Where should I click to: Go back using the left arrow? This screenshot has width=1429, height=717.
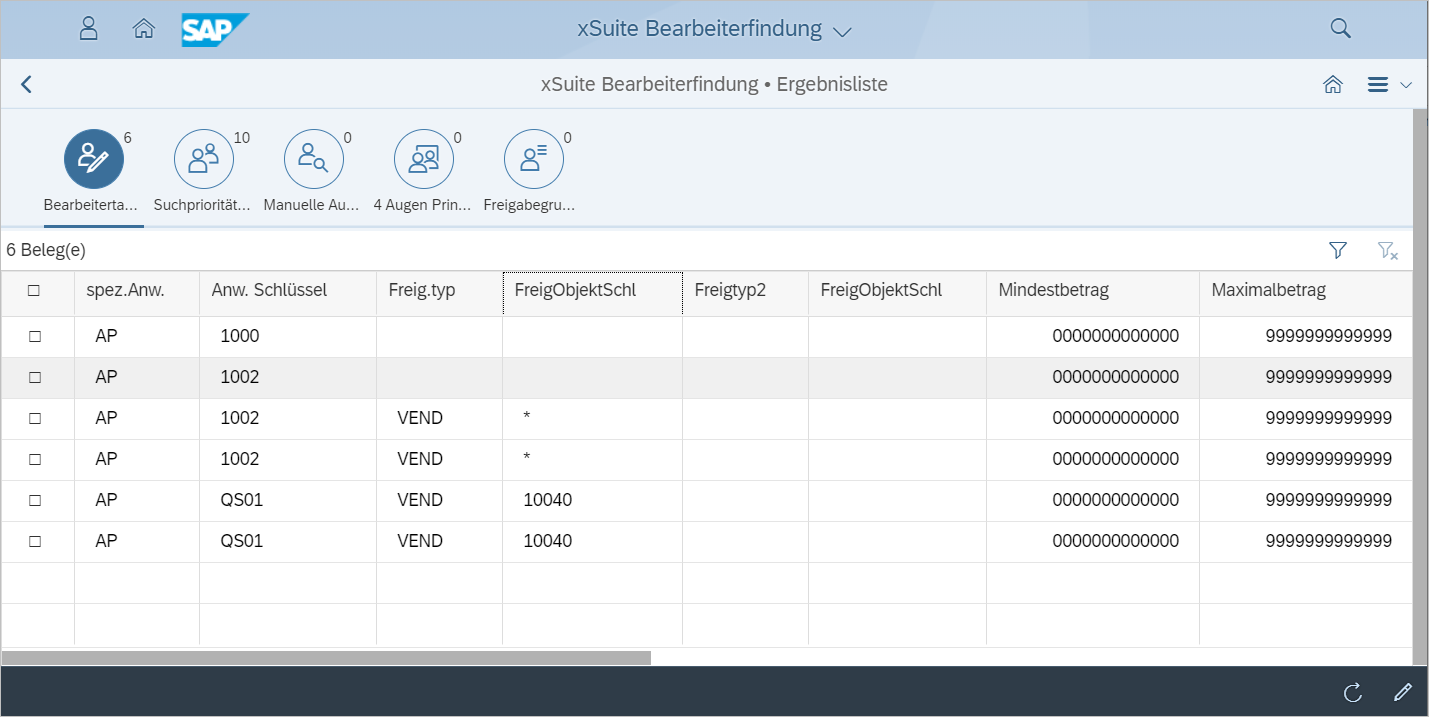[x=27, y=84]
